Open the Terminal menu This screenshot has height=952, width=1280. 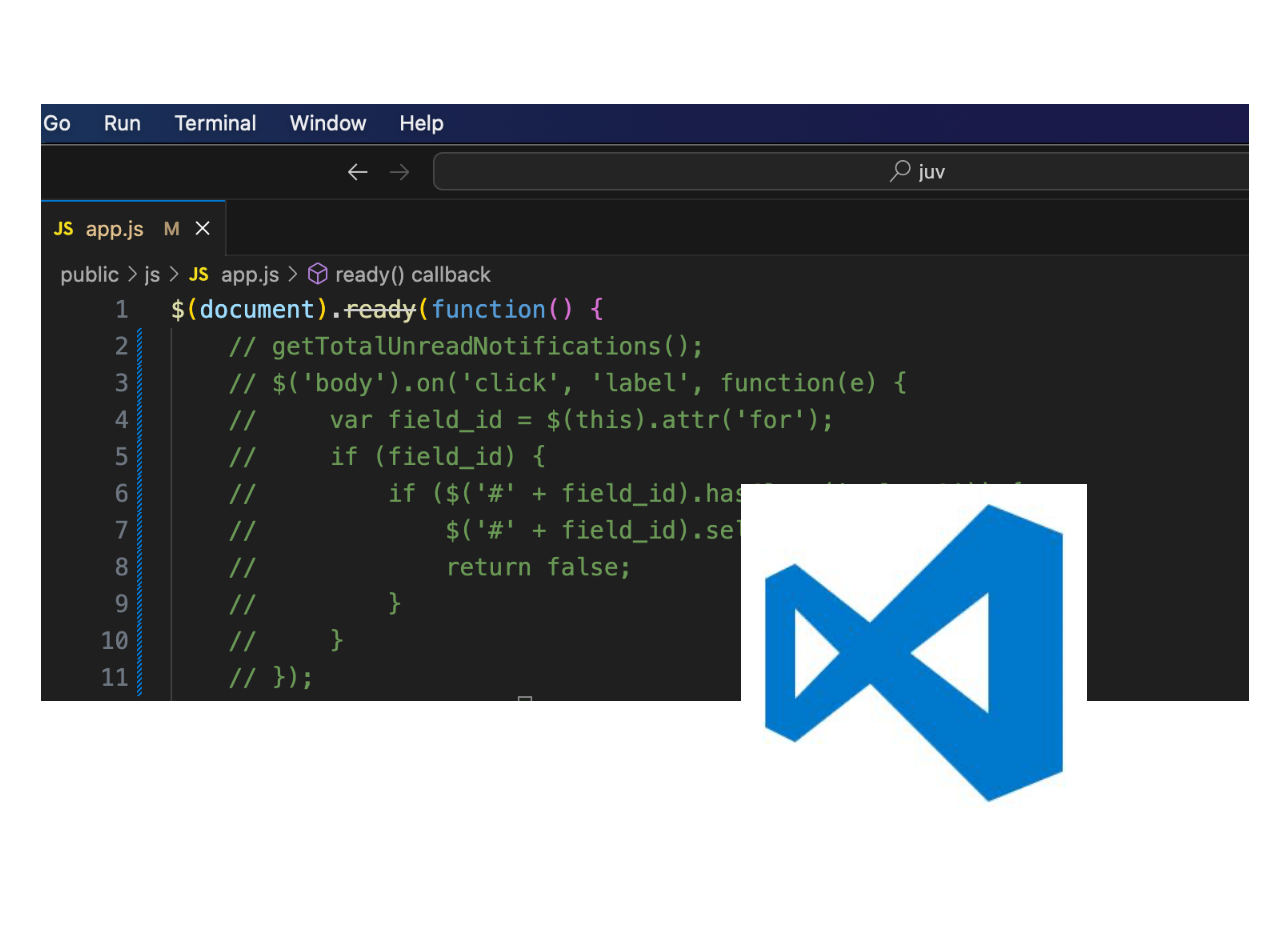(x=215, y=123)
